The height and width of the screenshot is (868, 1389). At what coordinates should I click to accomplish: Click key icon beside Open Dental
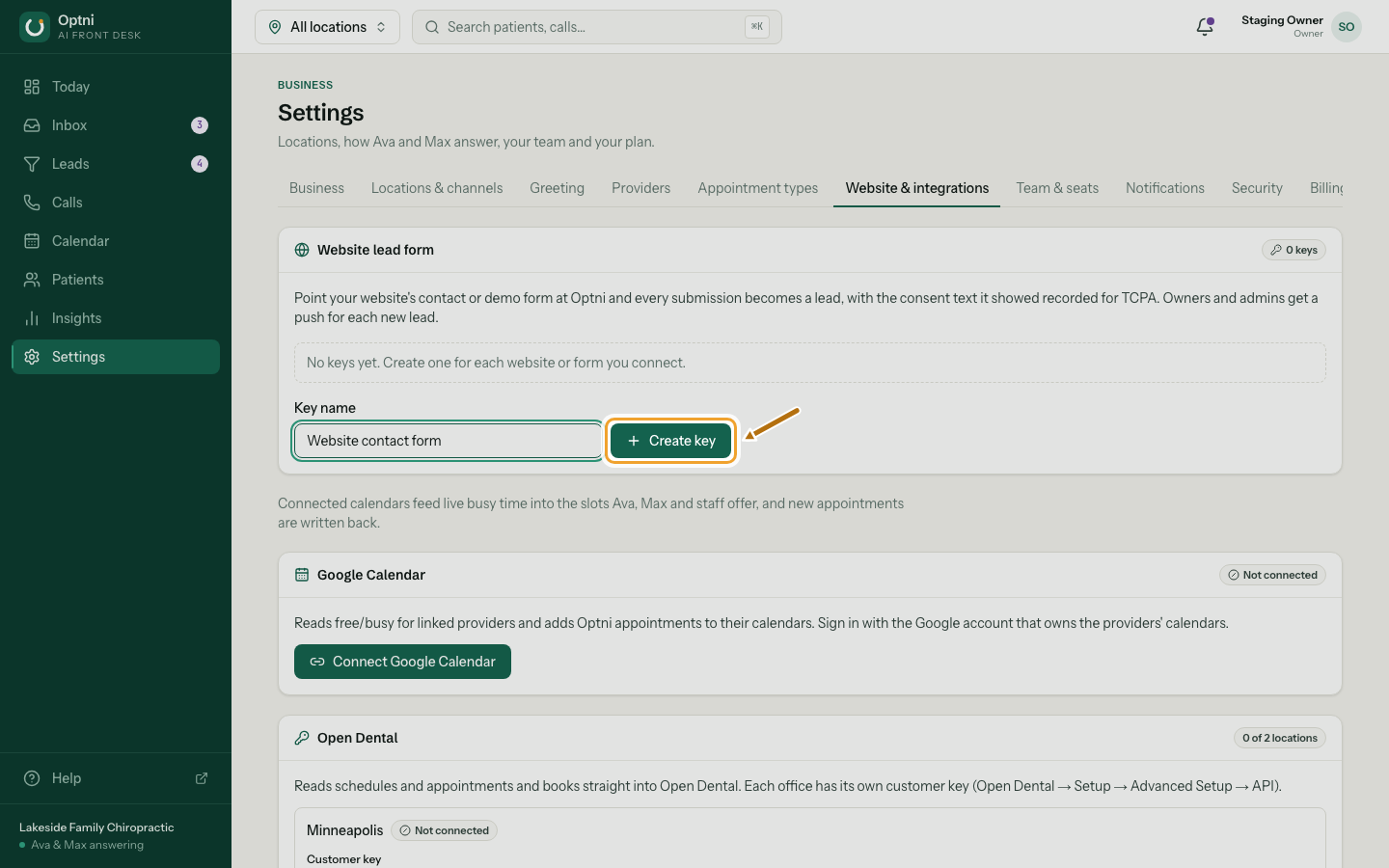pos(302,738)
